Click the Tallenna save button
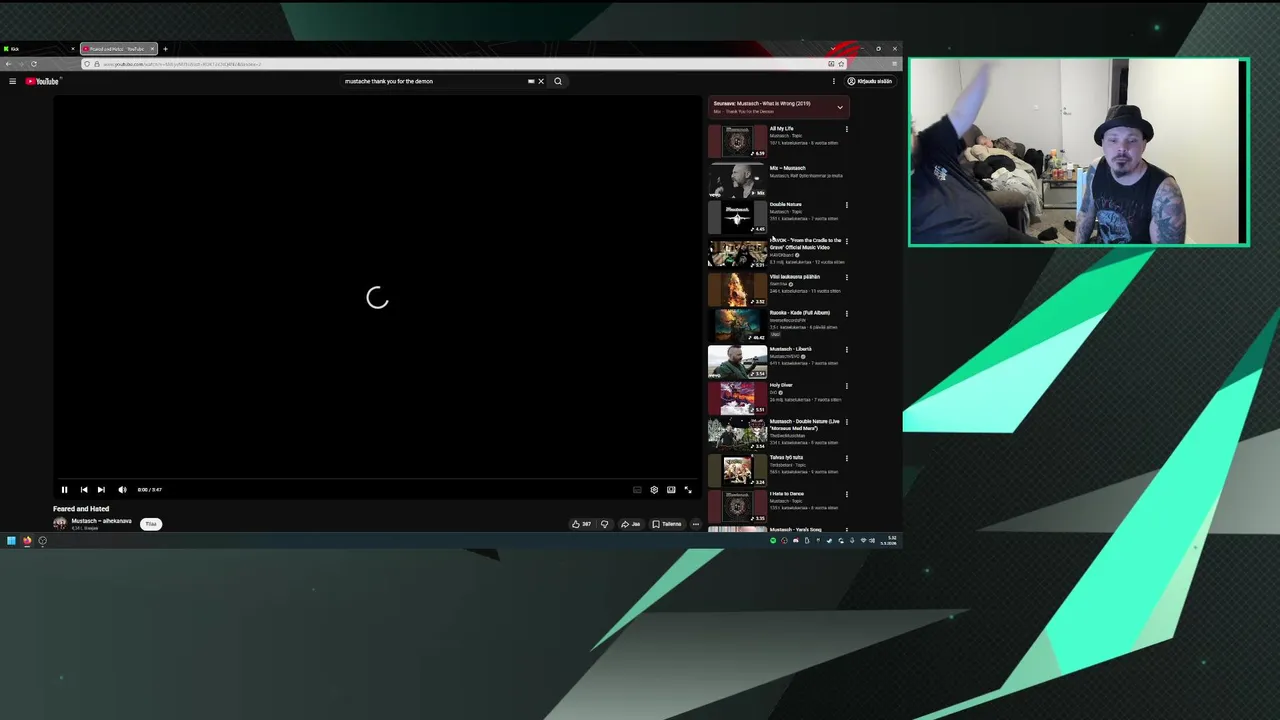This screenshot has height=720, width=1280. pyautogui.click(x=667, y=524)
